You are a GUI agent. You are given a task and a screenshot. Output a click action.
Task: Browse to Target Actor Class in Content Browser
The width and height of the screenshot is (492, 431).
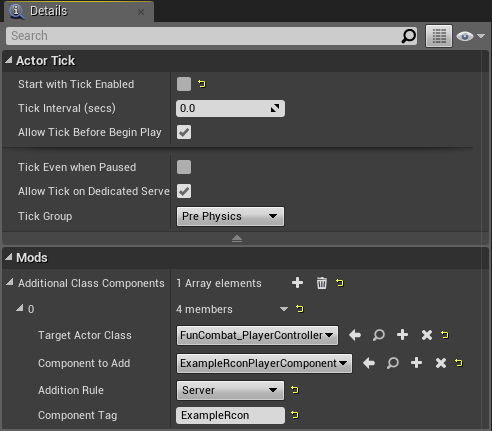coord(379,335)
